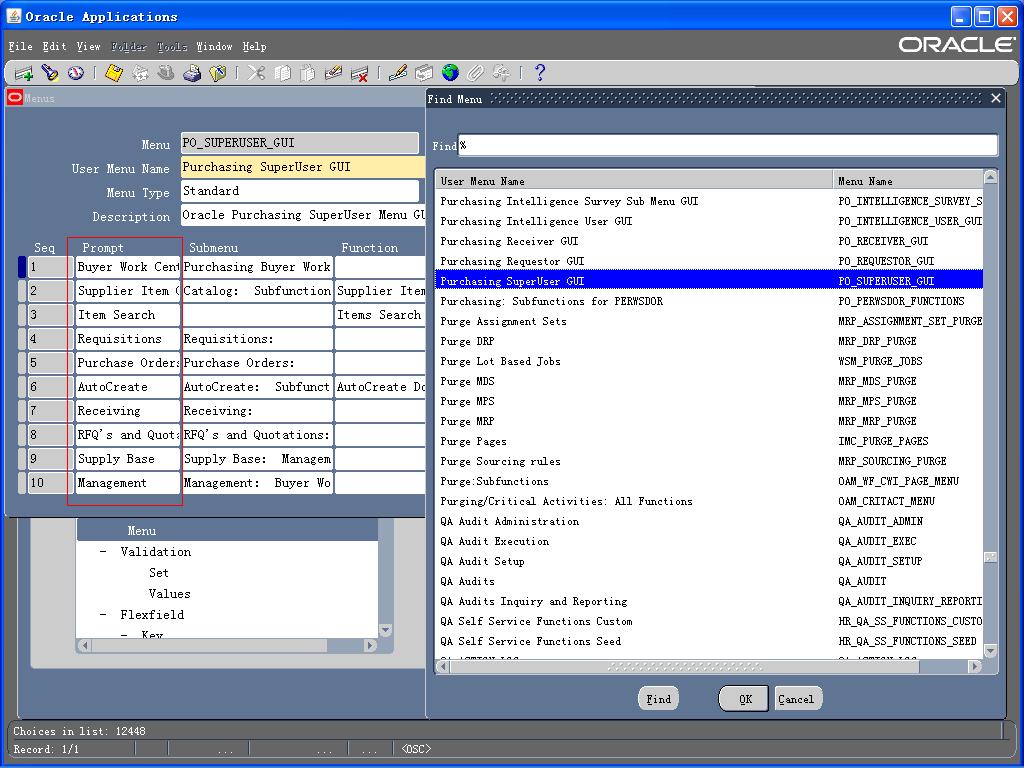Select the Purchasing Requestor GUI row
This screenshot has width=1024, height=768.
(709, 261)
